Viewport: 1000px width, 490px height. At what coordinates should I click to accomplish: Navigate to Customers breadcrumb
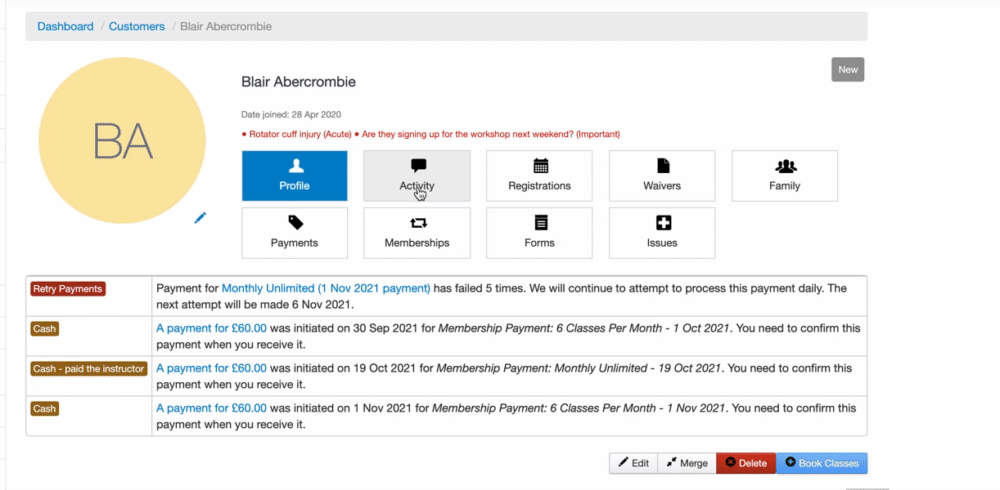[137, 26]
